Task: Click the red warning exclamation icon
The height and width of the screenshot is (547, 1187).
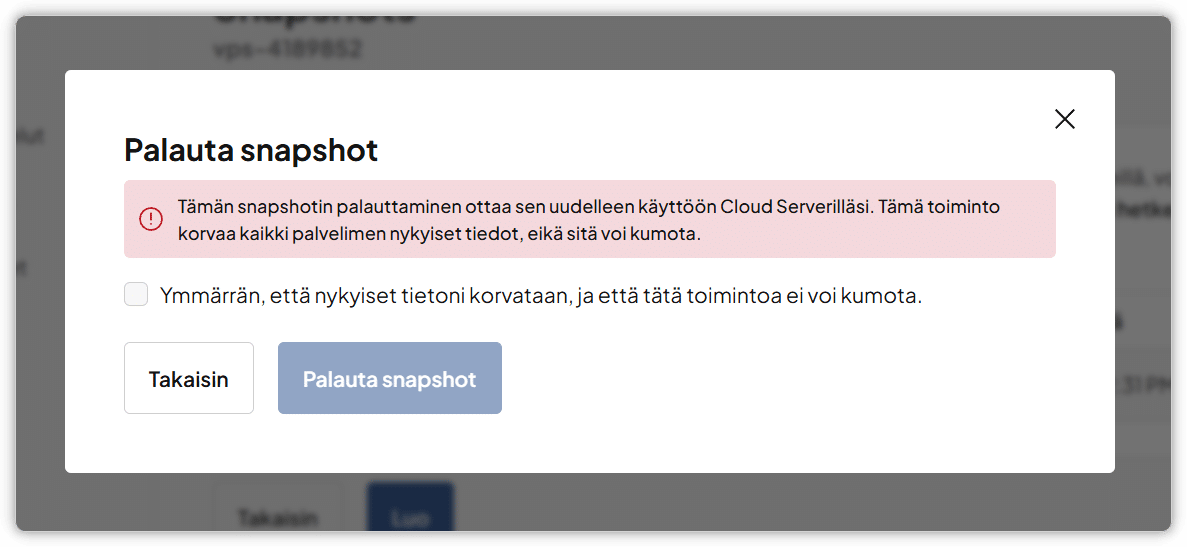Action: [x=150, y=219]
